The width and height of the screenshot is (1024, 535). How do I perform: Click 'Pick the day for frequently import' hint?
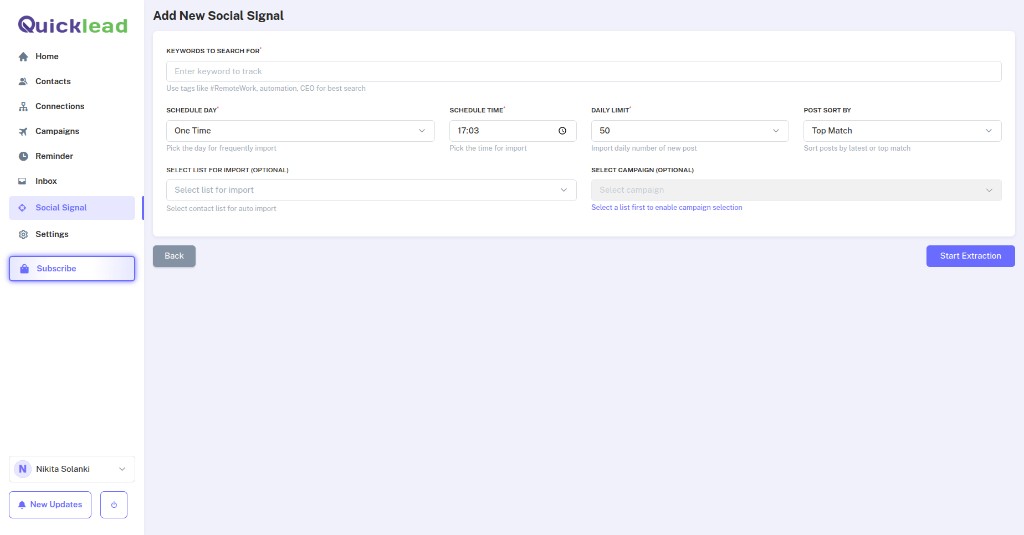(x=221, y=148)
